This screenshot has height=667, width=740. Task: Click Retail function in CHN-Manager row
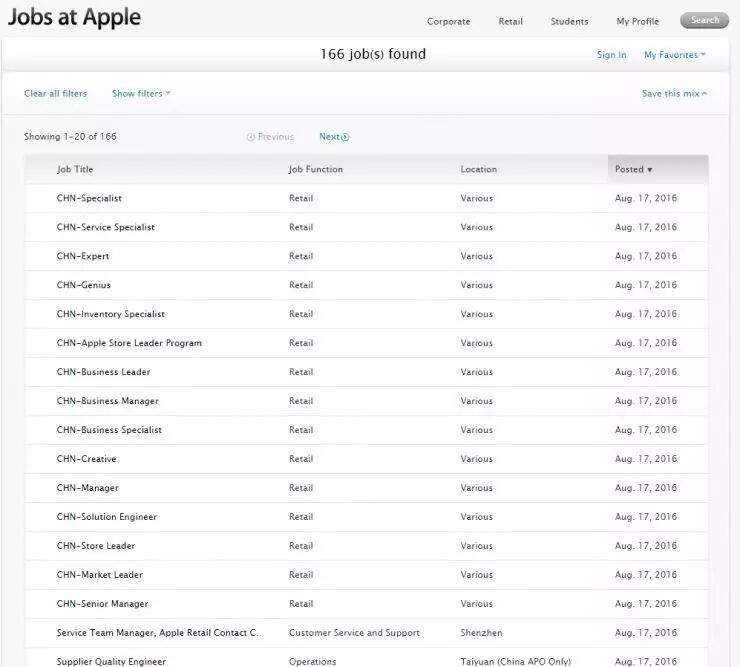301,488
